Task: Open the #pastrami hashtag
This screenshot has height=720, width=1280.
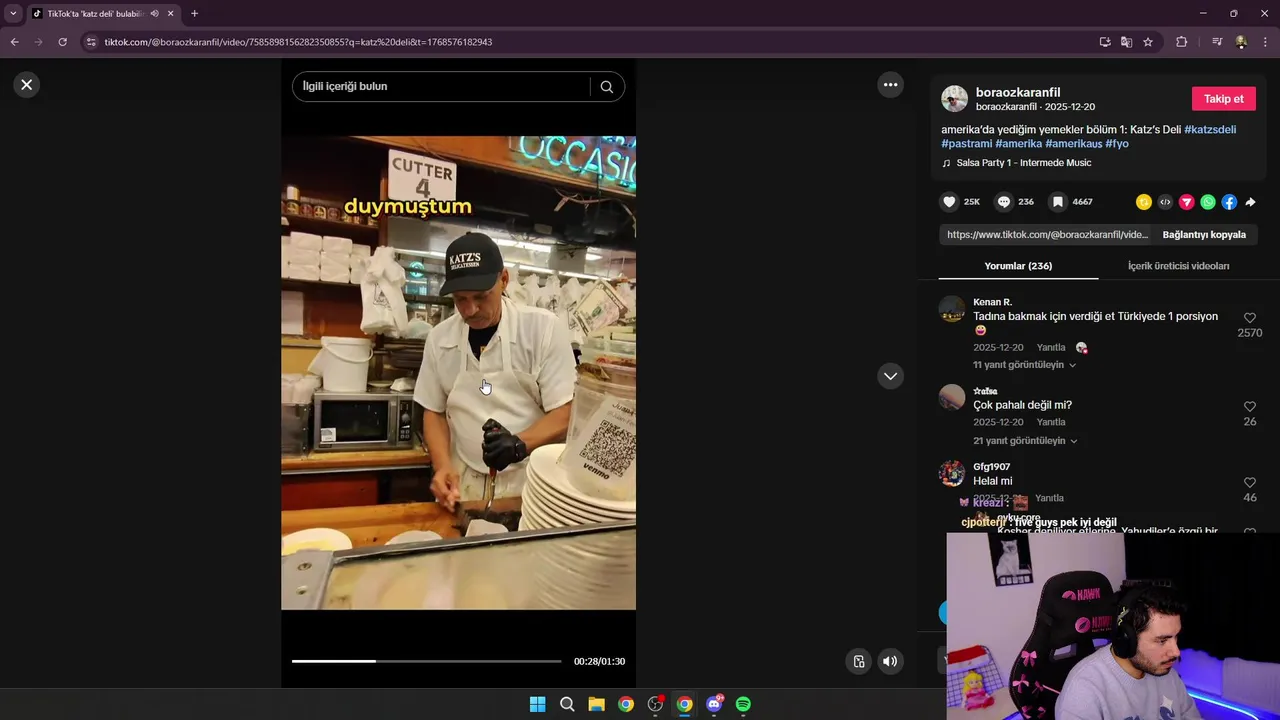Action: 966,144
